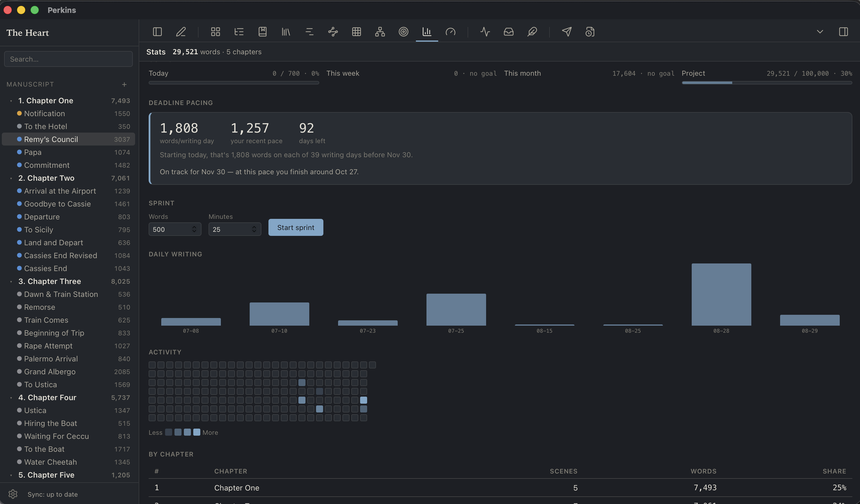Image resolution: width=860 pixels, height=504 pixels.
Task: Open the outline tree list view
Action: (x=239, y=32)
